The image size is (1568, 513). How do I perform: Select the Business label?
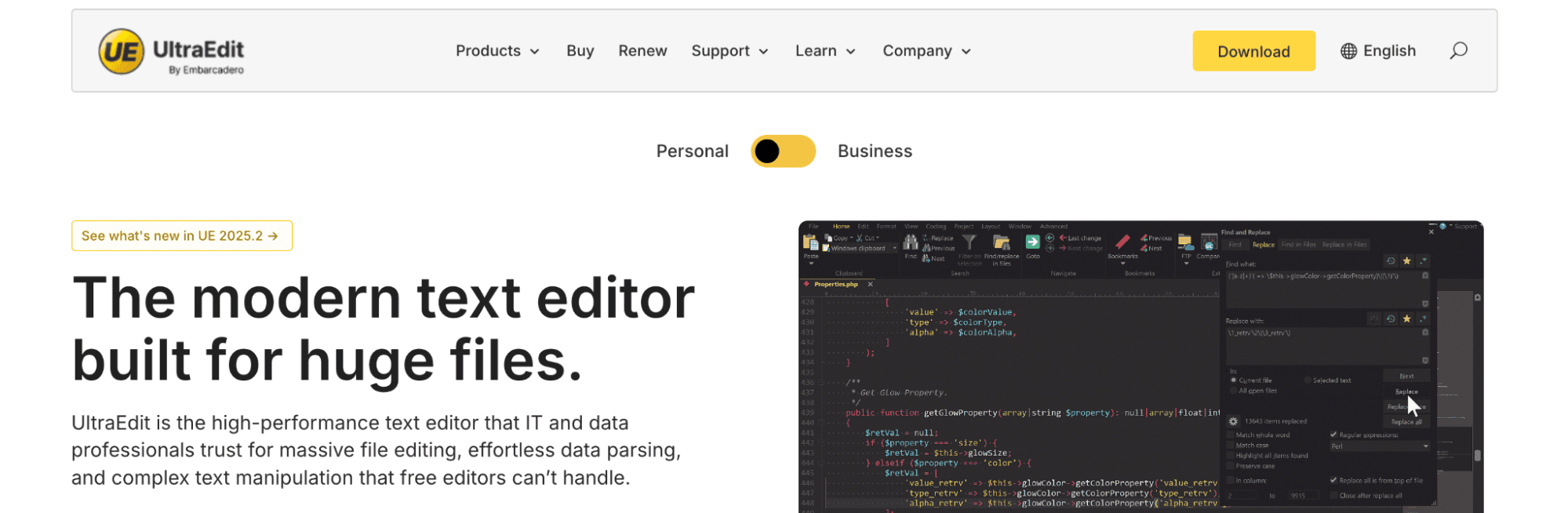(x=875, y=151)
